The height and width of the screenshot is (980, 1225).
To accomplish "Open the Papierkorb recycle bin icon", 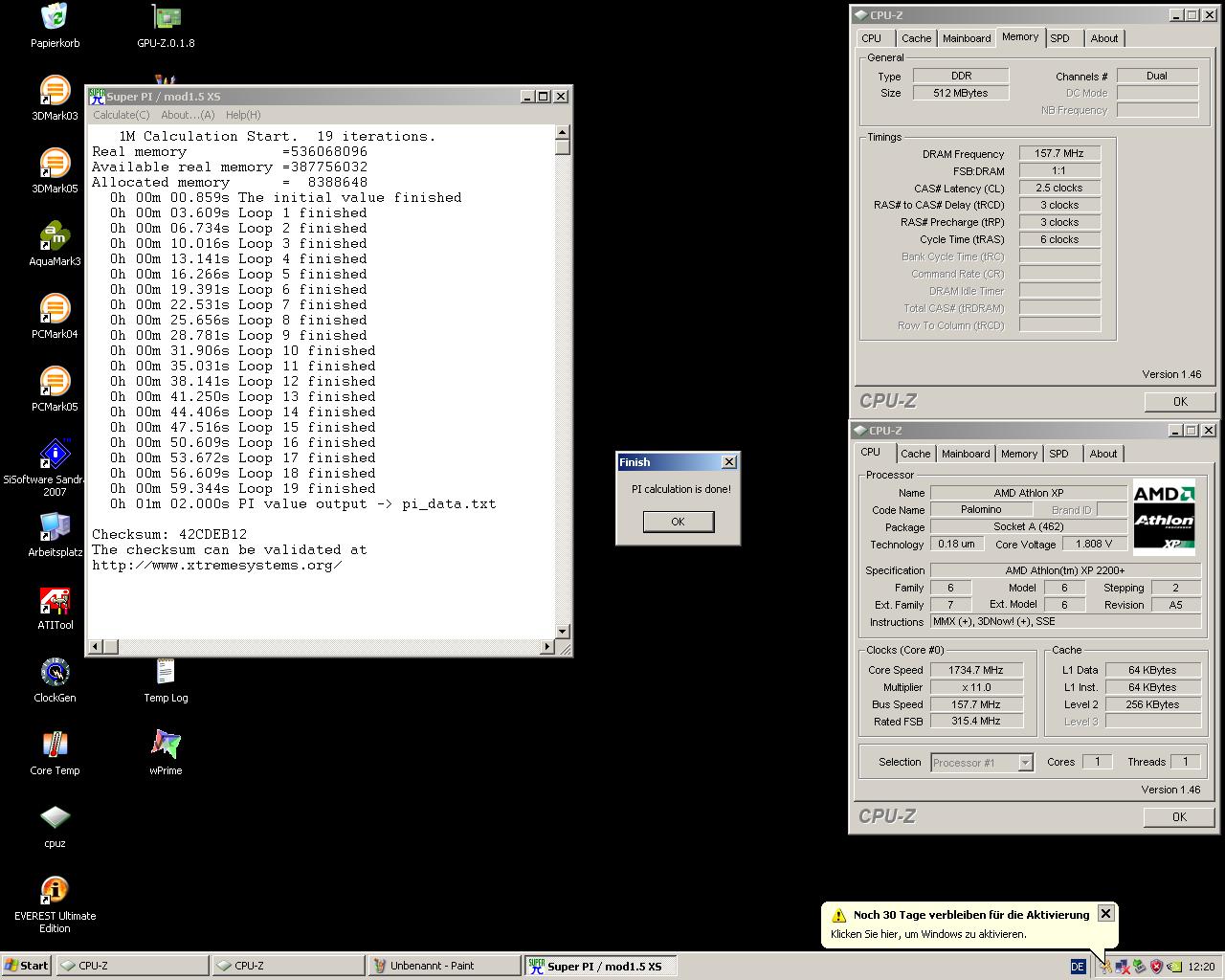I will pos(55,17).
